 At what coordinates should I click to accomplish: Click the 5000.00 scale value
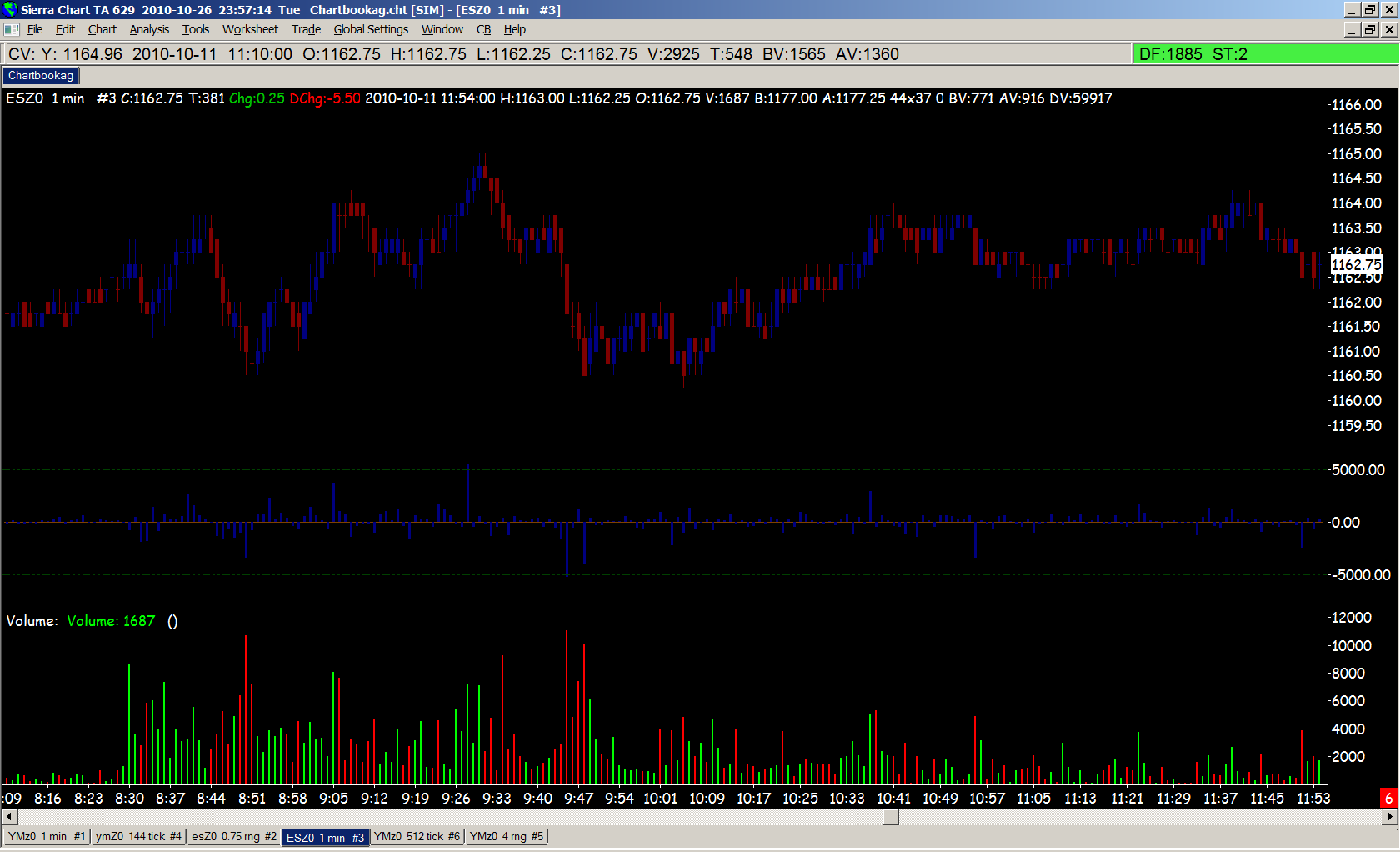[1358, 470]
